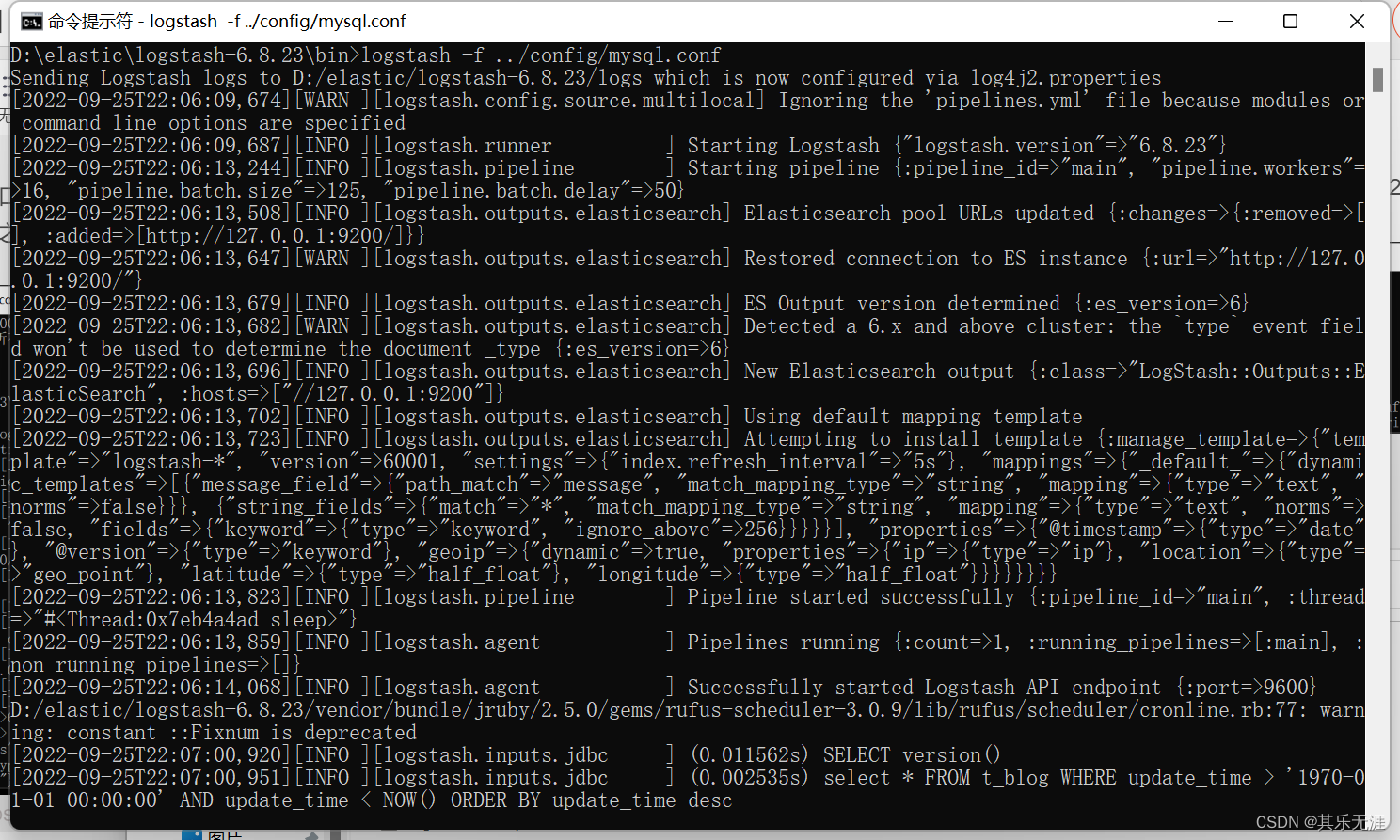The image size is (1400, 840).
Task: Click 'FROM t_blog WHERE update_time' query text
Action: pyautogui.click(x=1088, y=778)
